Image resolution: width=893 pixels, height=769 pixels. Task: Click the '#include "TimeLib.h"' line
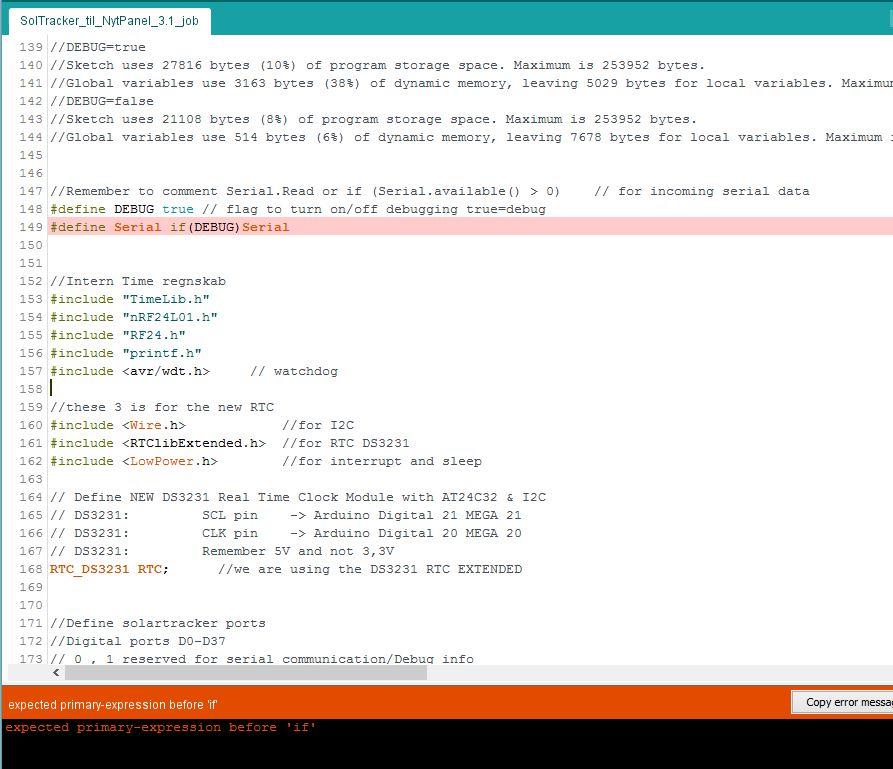click(130, 299)
